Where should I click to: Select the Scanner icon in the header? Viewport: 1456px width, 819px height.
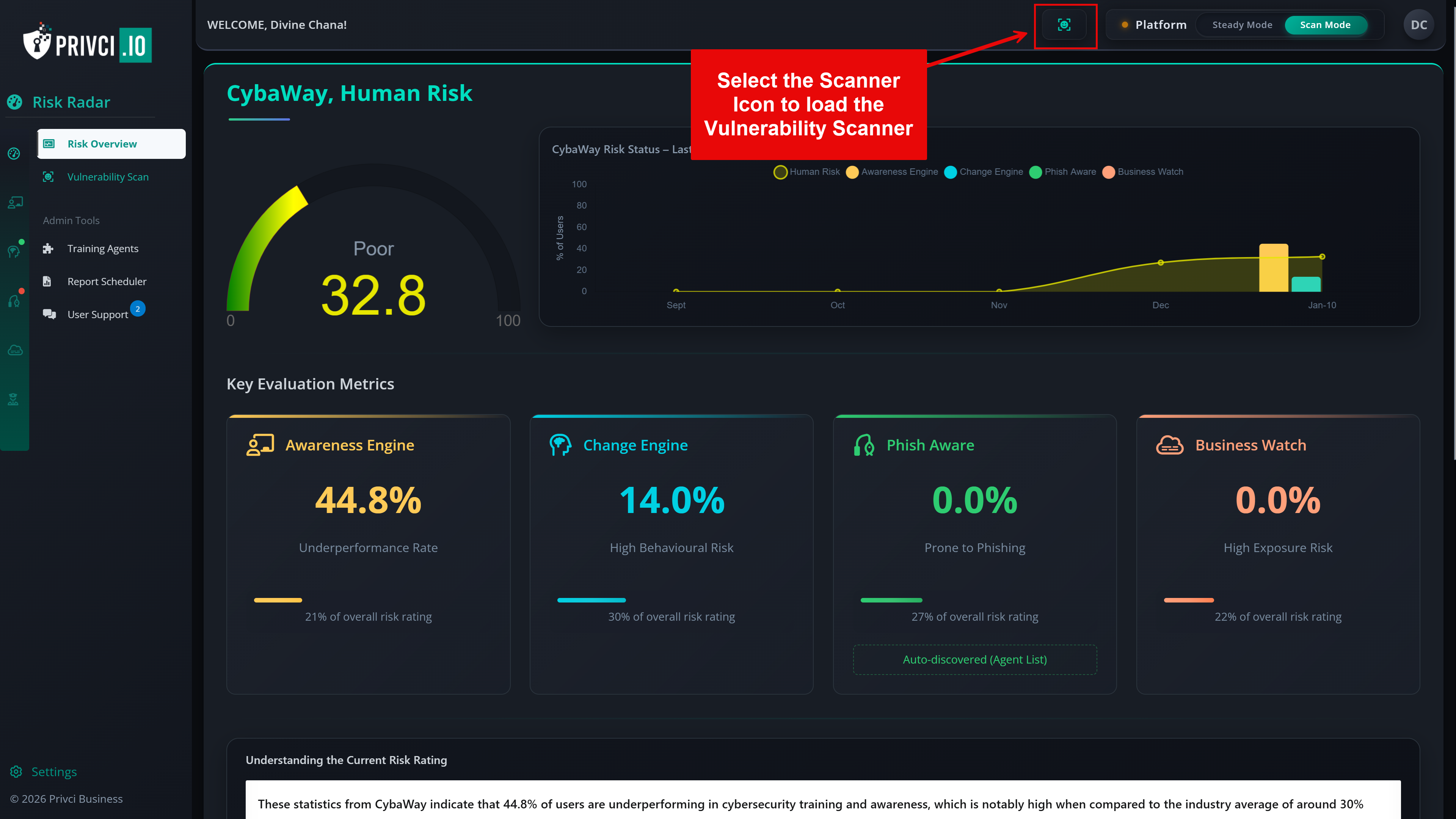tap(1065, 25)
